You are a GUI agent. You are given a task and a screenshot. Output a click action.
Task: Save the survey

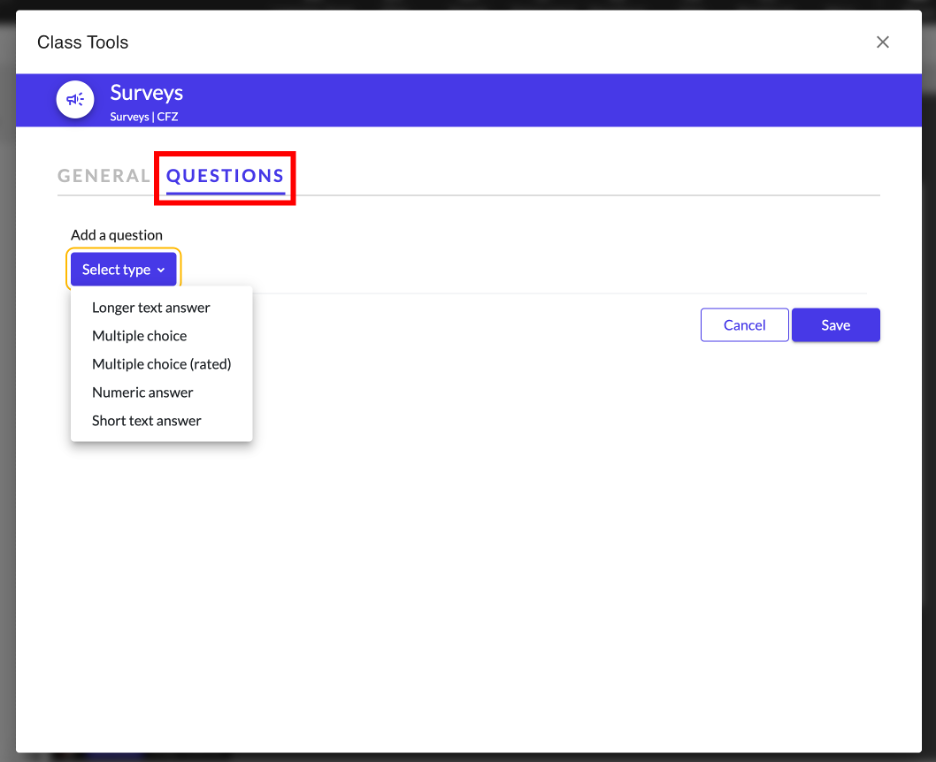coord(835,325)
